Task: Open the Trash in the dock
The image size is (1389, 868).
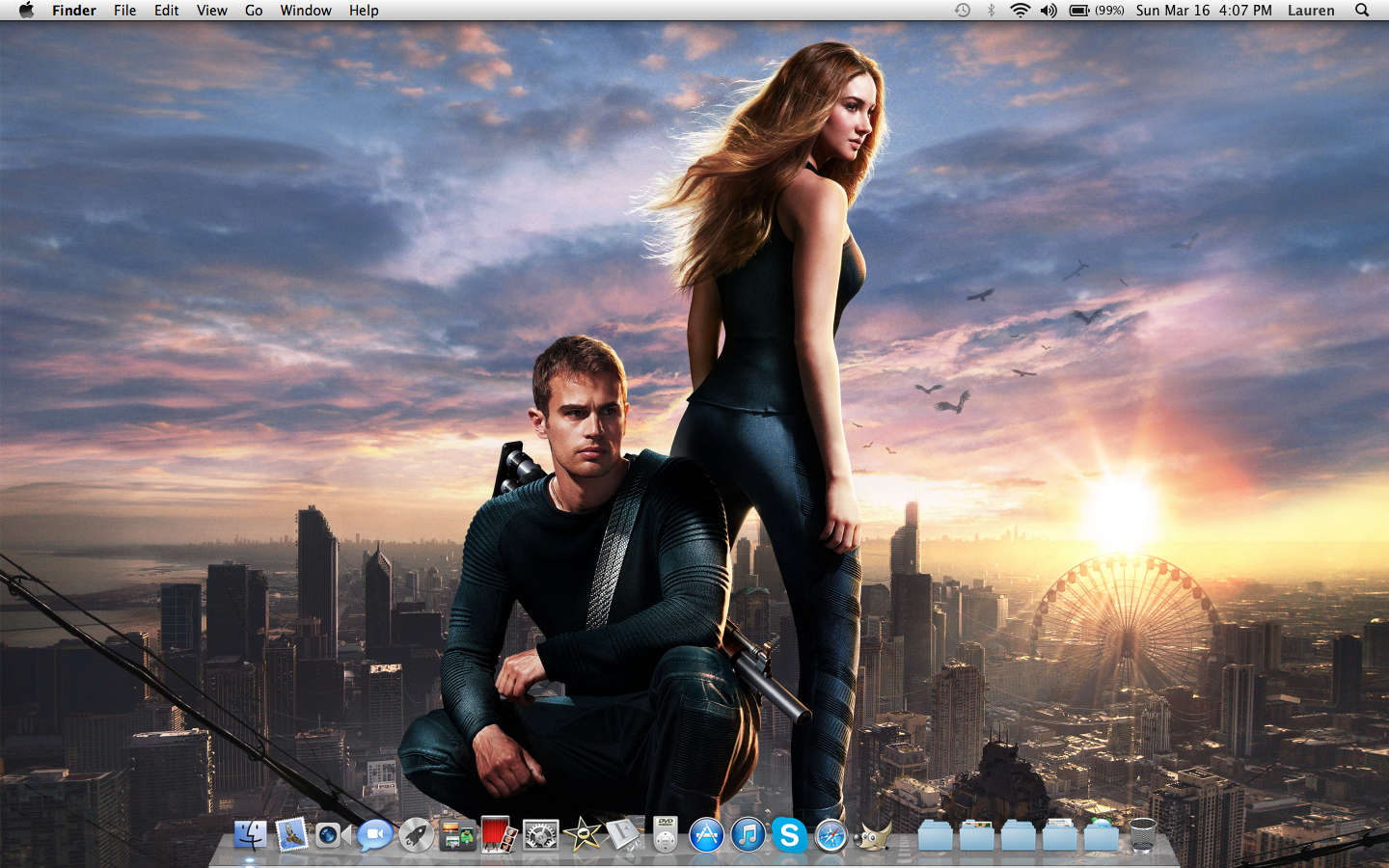Action: 1142,835
